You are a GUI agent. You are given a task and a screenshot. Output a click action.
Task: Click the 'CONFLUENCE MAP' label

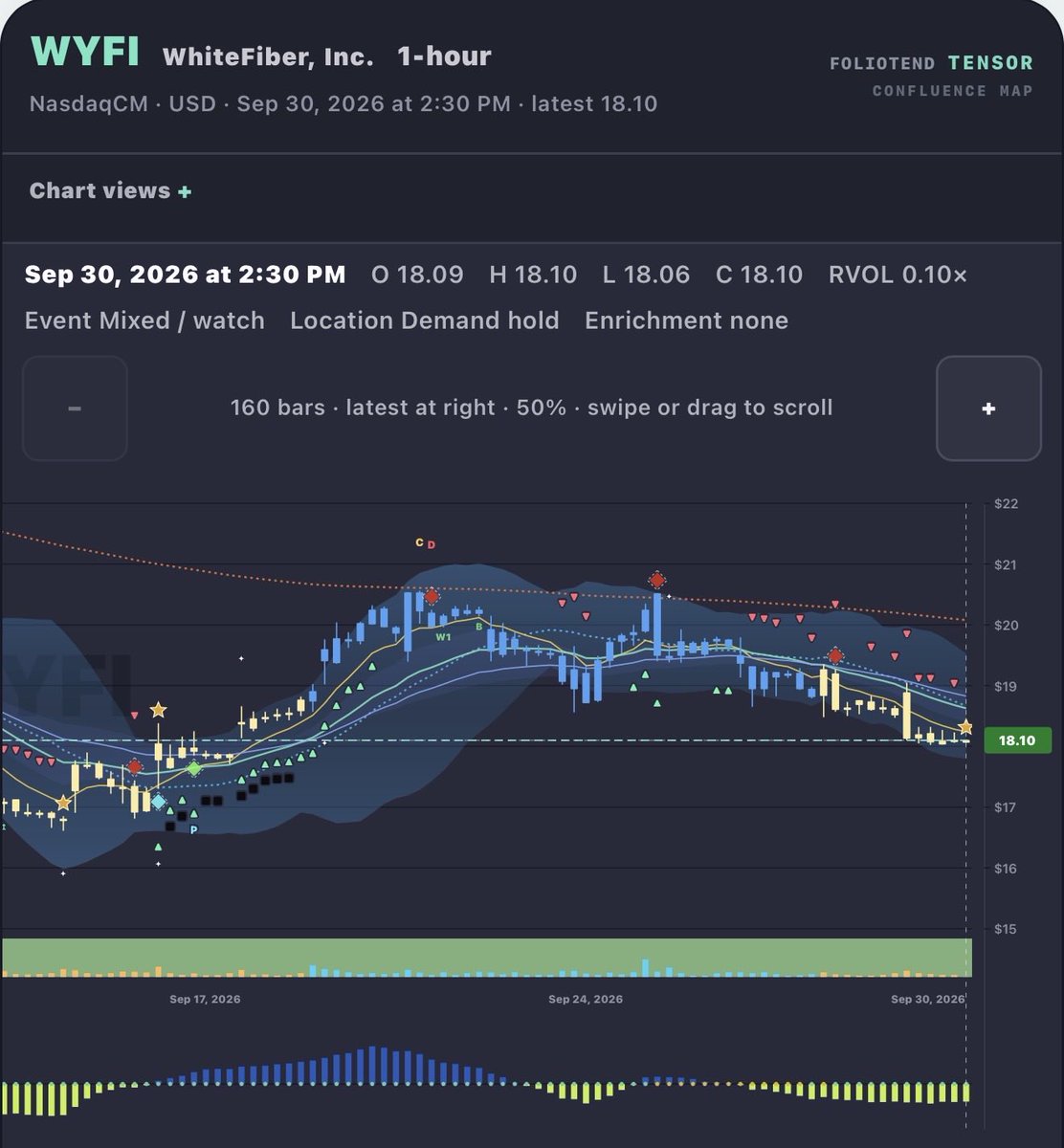(953, 91)
